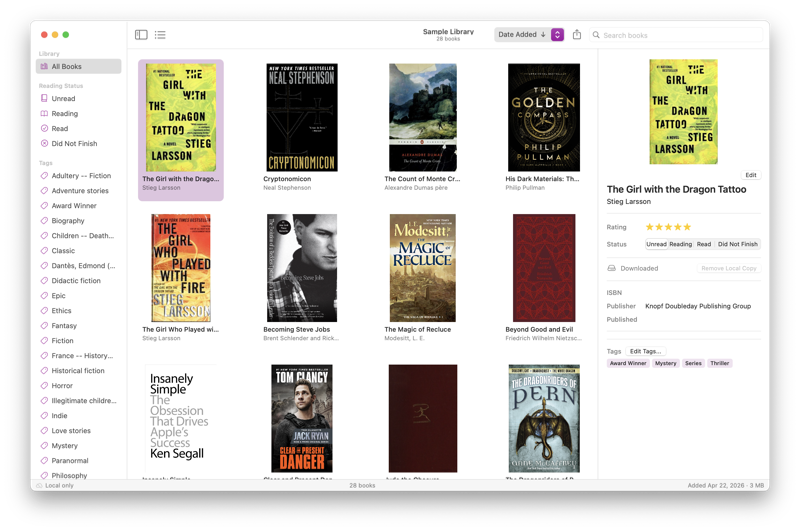This screenshot has width=800, height=531.
Task: Click the Edit button in details panel
Action: (x=751, y=175)
